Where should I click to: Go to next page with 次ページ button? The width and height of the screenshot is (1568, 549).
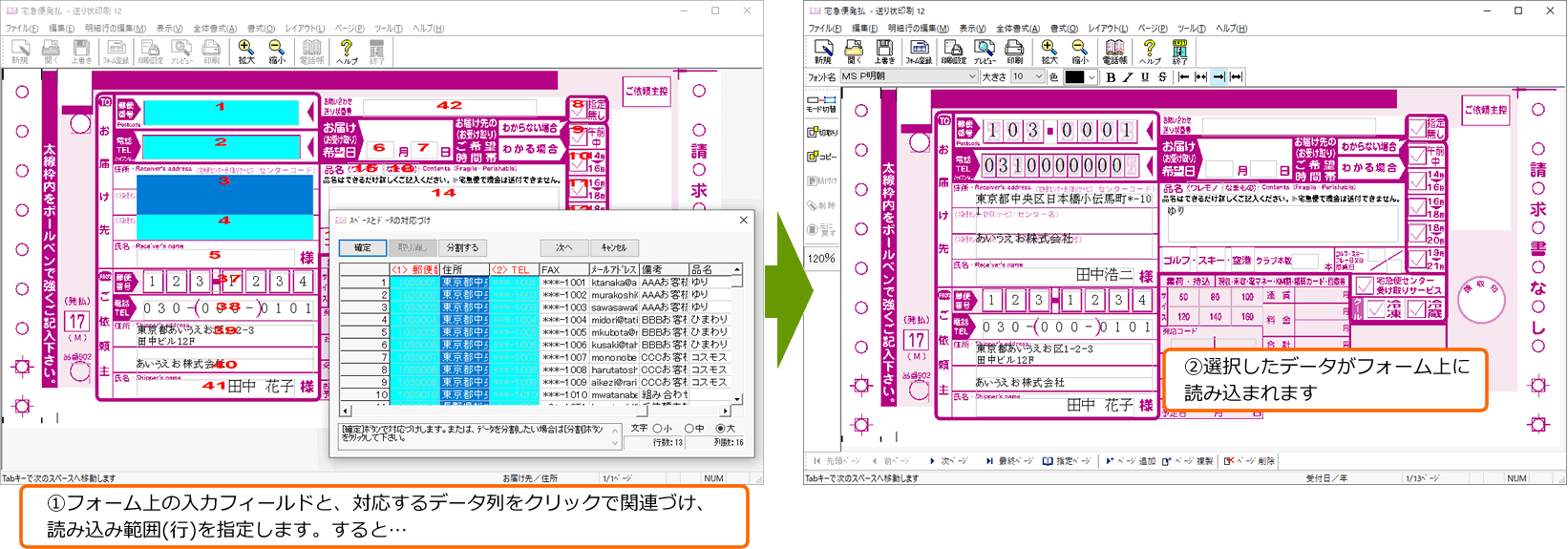coord(948,461)
